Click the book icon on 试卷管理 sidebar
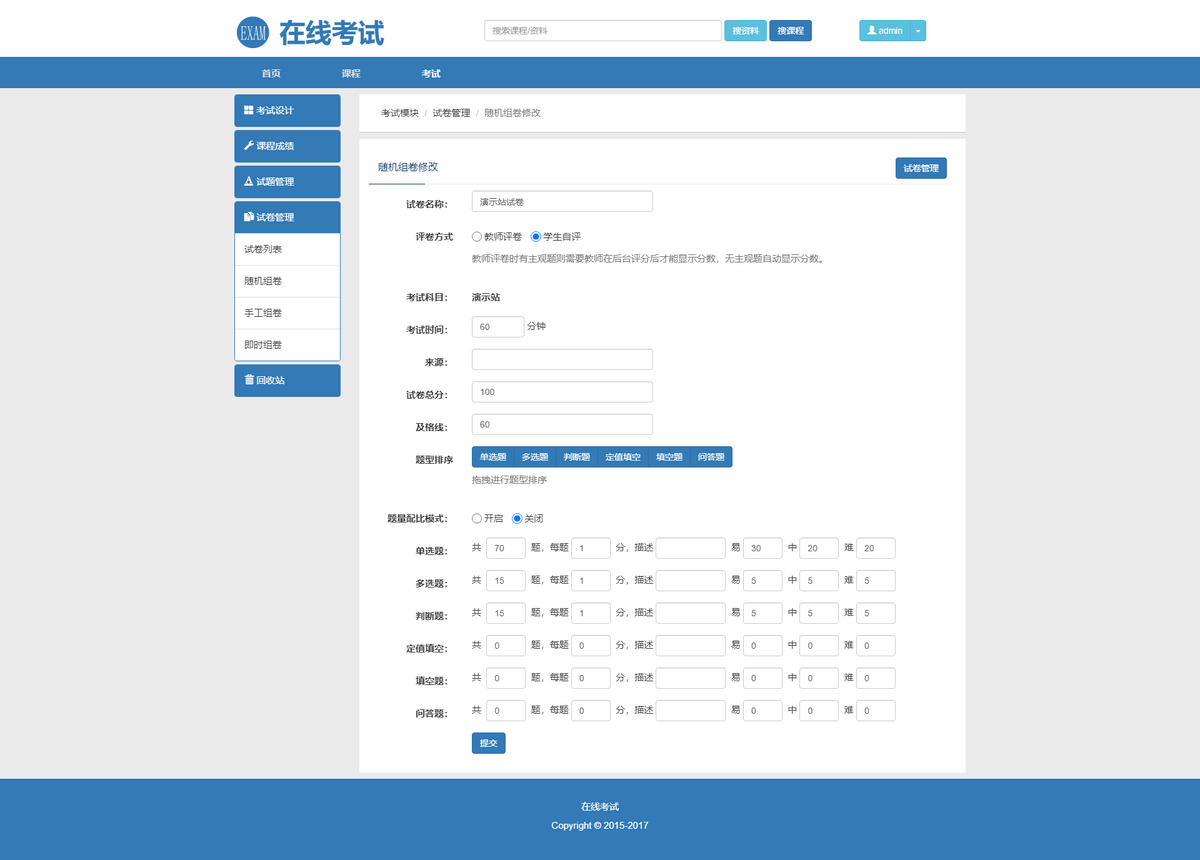 pyautogui.click(x=247, y=216)
